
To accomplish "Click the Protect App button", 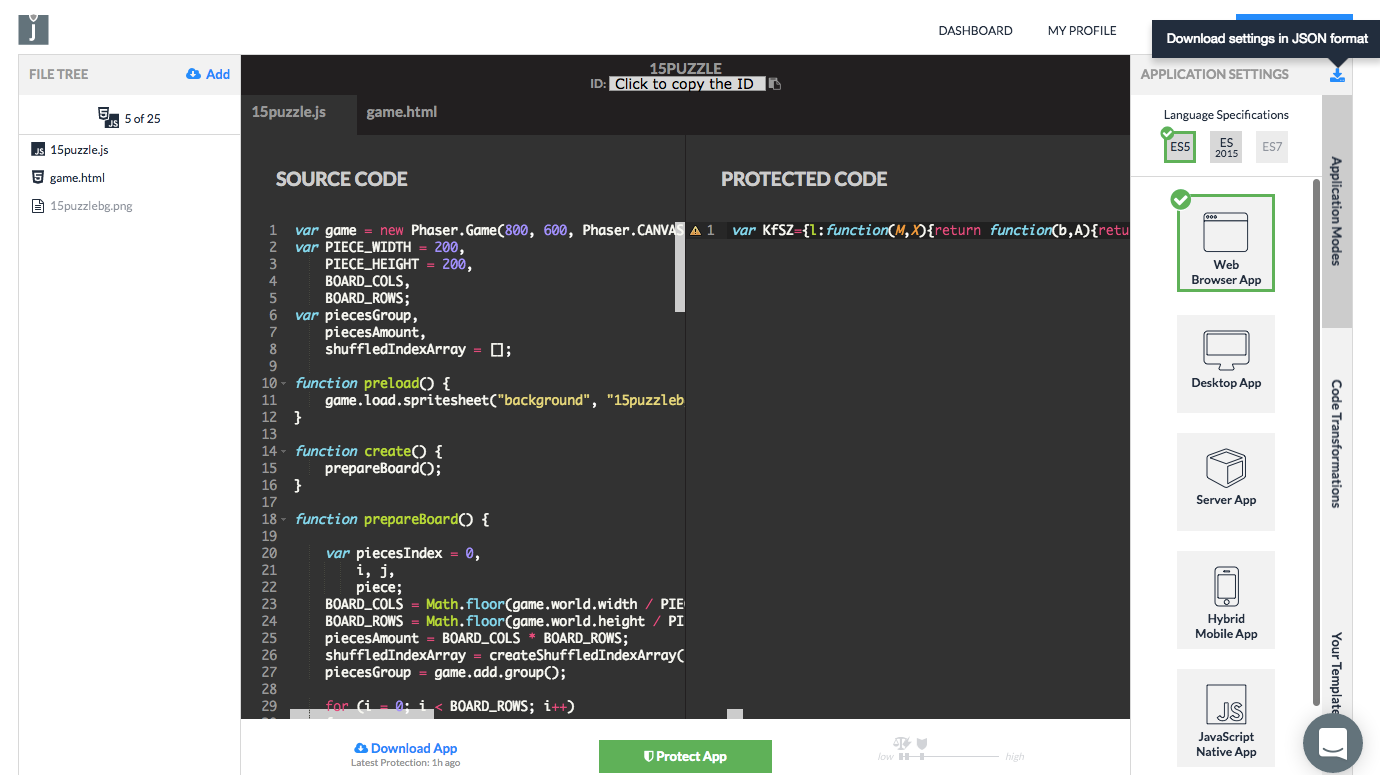I will [685, 756].
